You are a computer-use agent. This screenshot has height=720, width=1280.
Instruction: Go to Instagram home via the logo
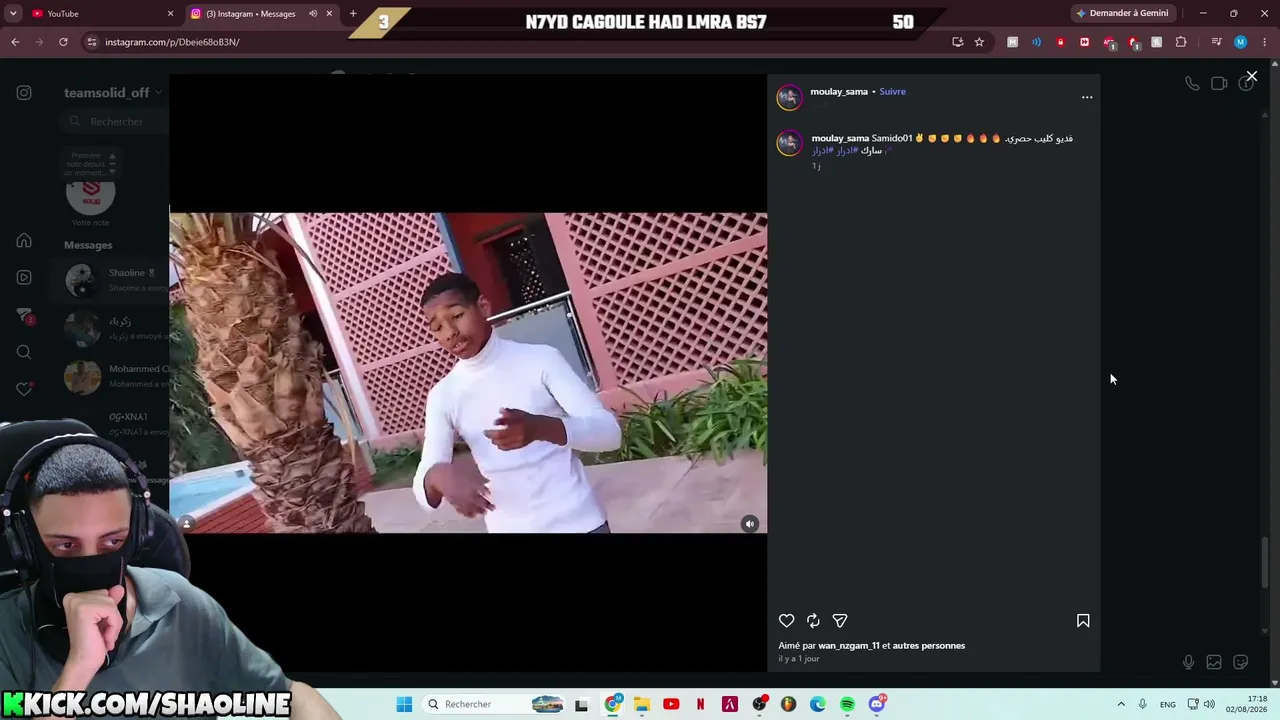24,93
